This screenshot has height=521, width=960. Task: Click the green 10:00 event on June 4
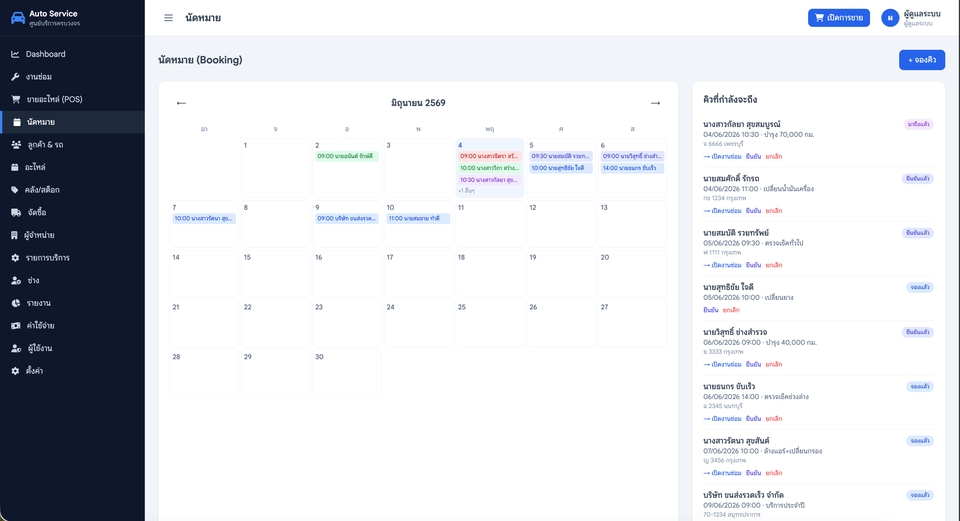pos(489,168)
